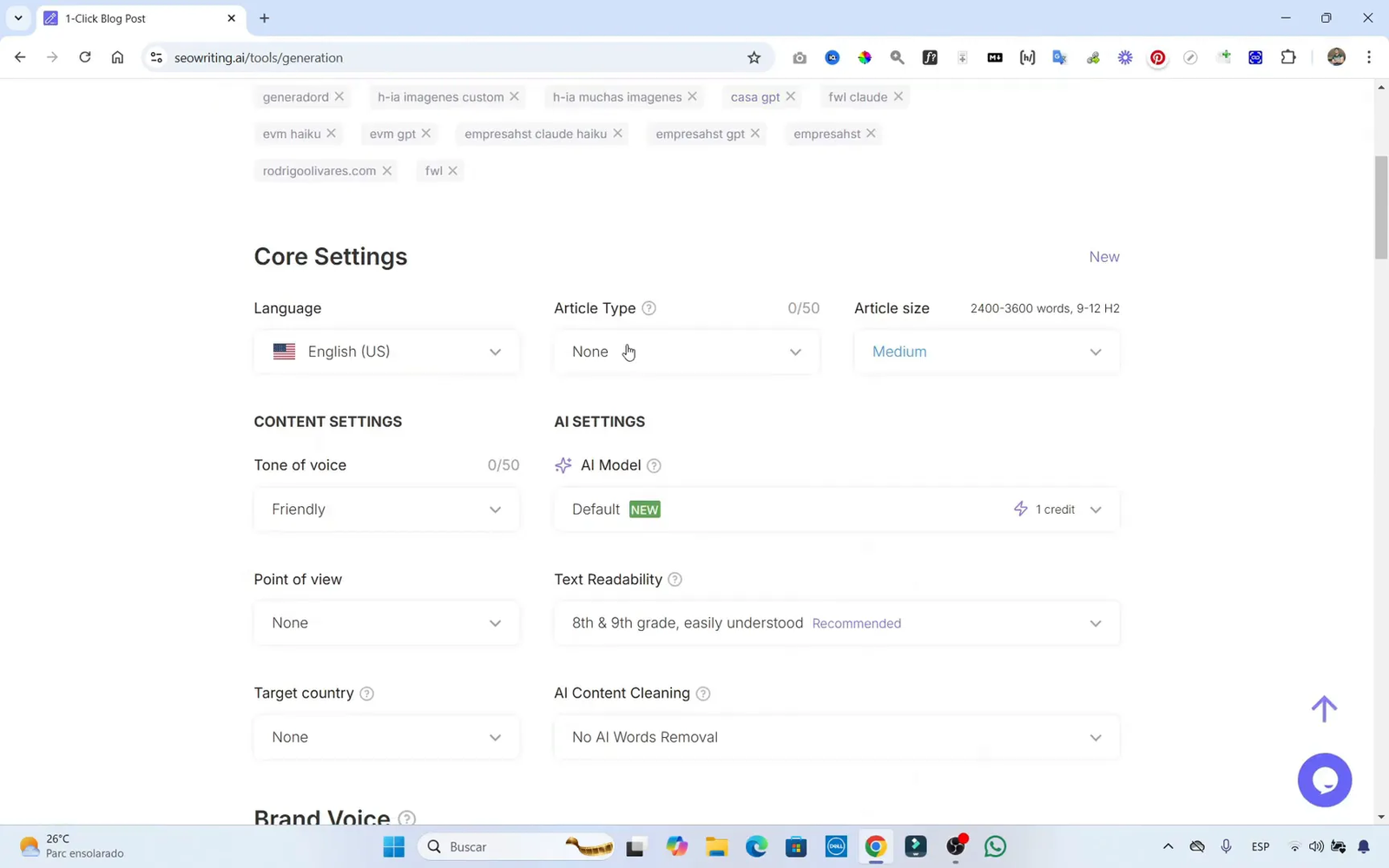Open the Article size dropdown
The width and height of the screenshot is (1389, 868).
986,352
